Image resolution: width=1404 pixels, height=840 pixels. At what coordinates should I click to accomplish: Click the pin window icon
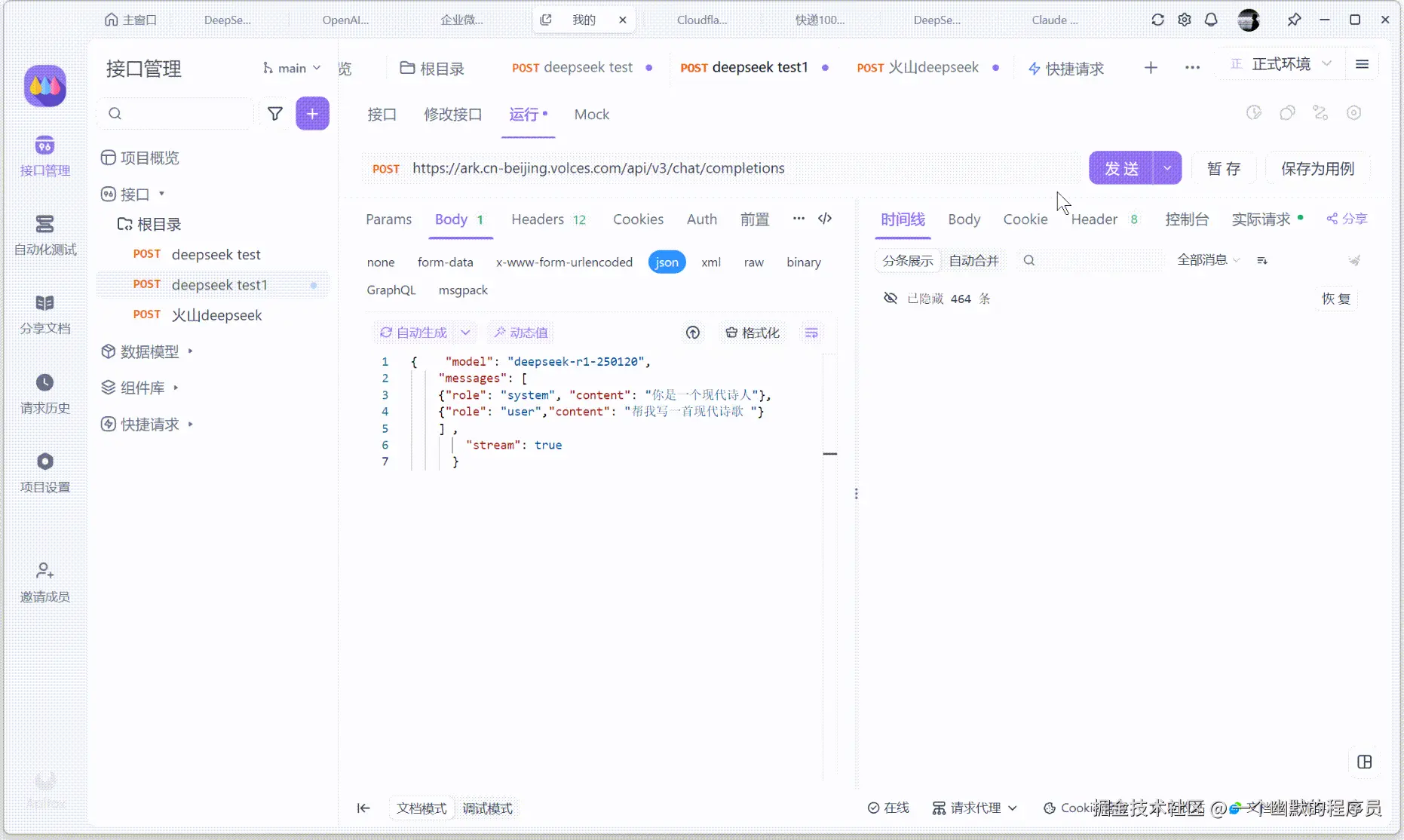pos(1294,20)
